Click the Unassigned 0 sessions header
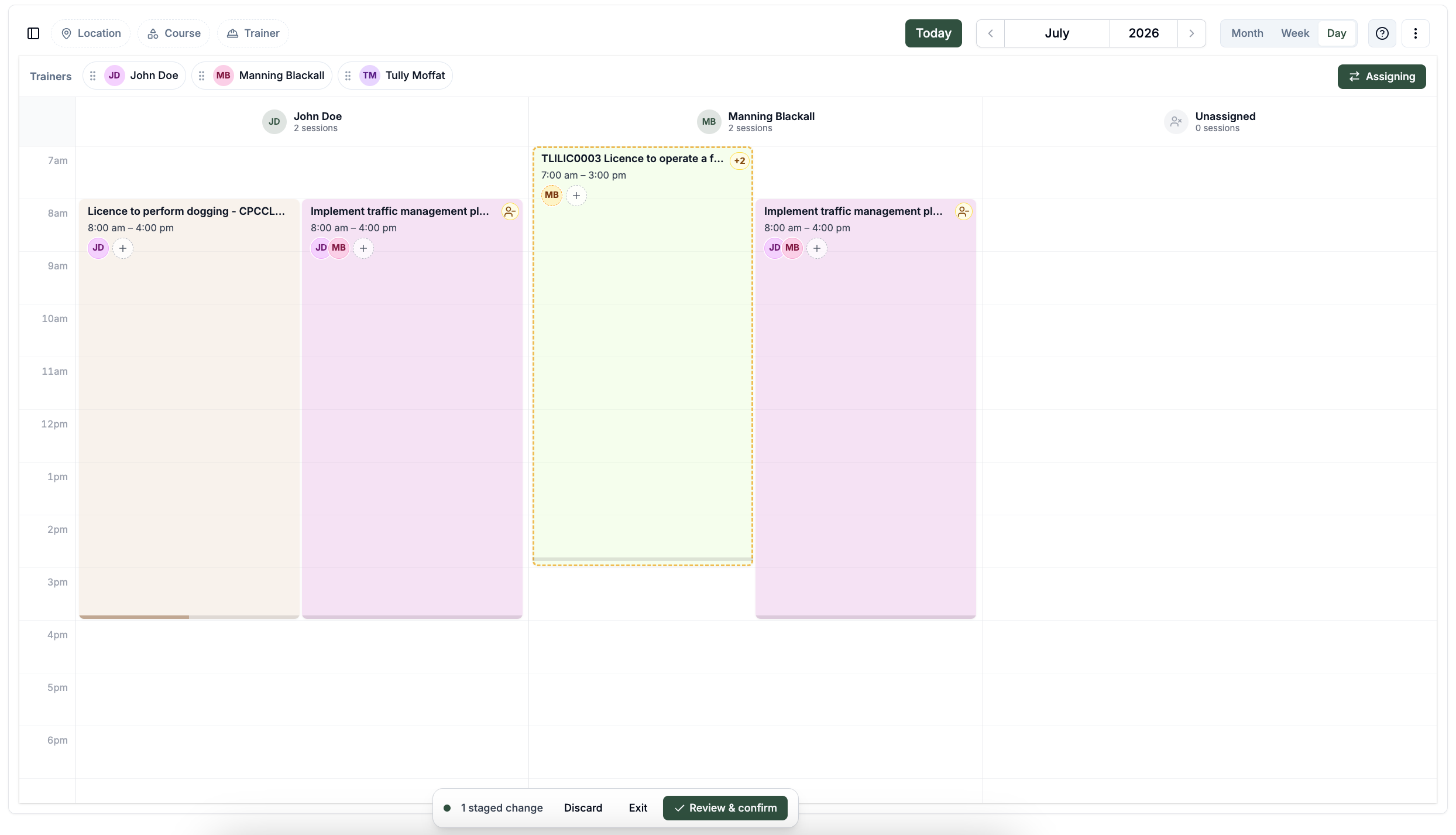 (1210, 122)
